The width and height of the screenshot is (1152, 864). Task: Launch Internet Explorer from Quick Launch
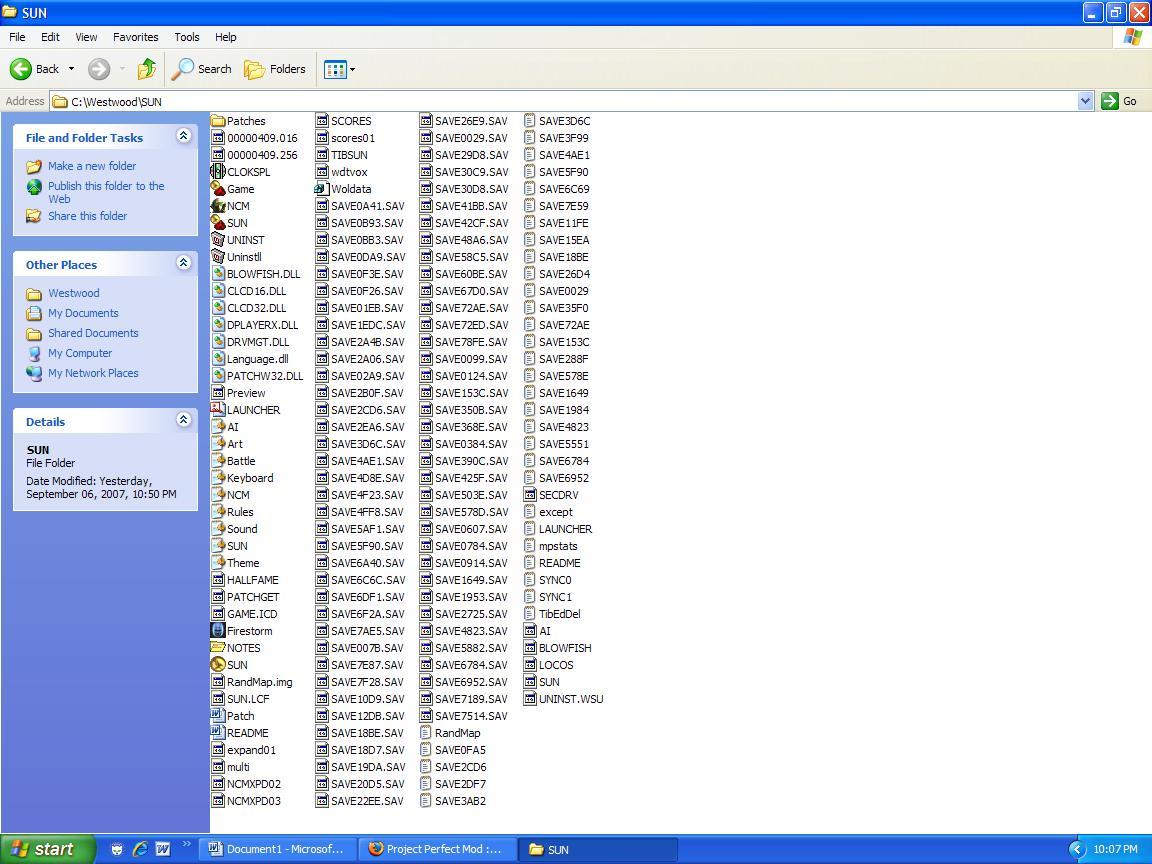point(140,849)
